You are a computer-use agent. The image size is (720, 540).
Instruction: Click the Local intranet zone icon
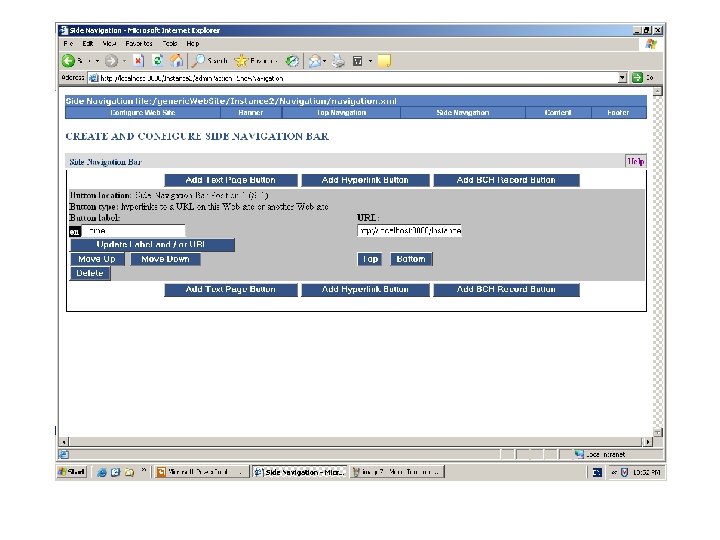click(x=579, y=454)
